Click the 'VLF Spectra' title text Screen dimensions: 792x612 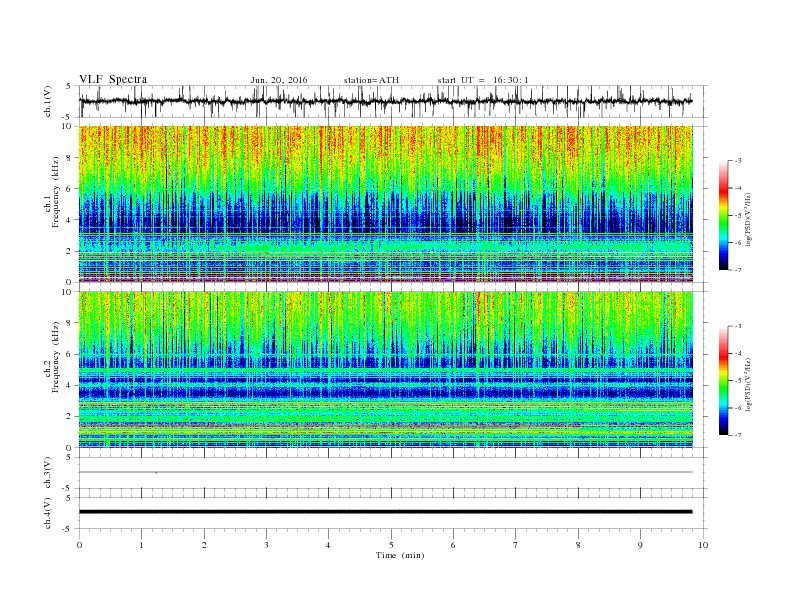pyautogui.click(x=113, y=79)
